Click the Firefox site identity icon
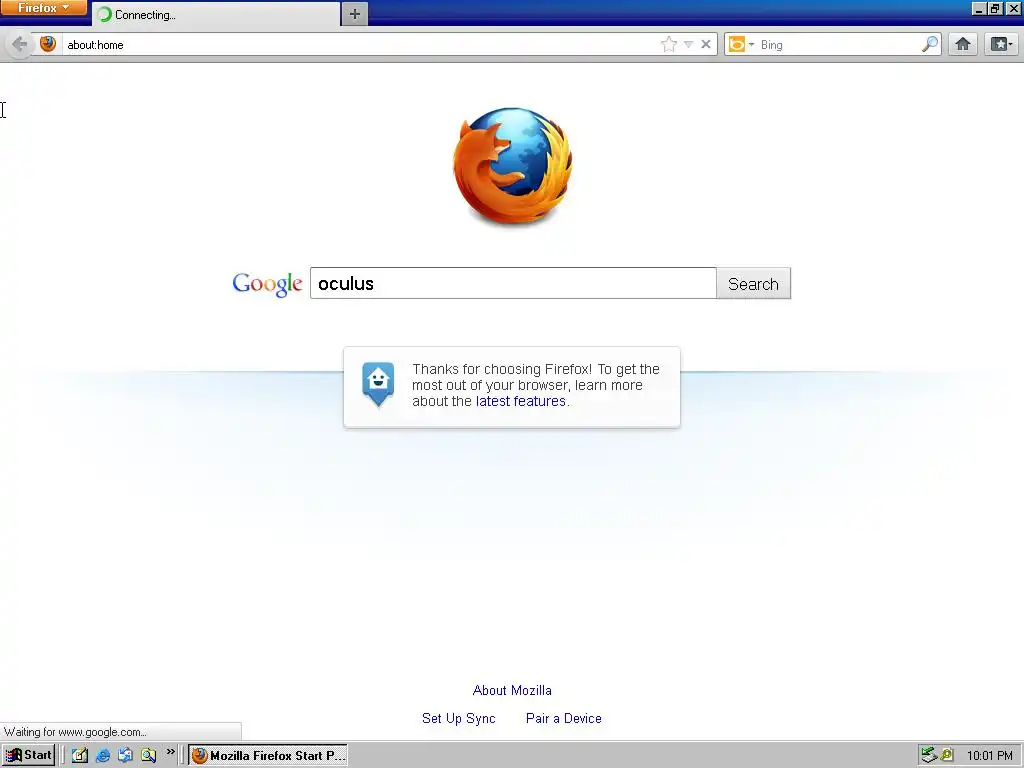 pos(48,44)
